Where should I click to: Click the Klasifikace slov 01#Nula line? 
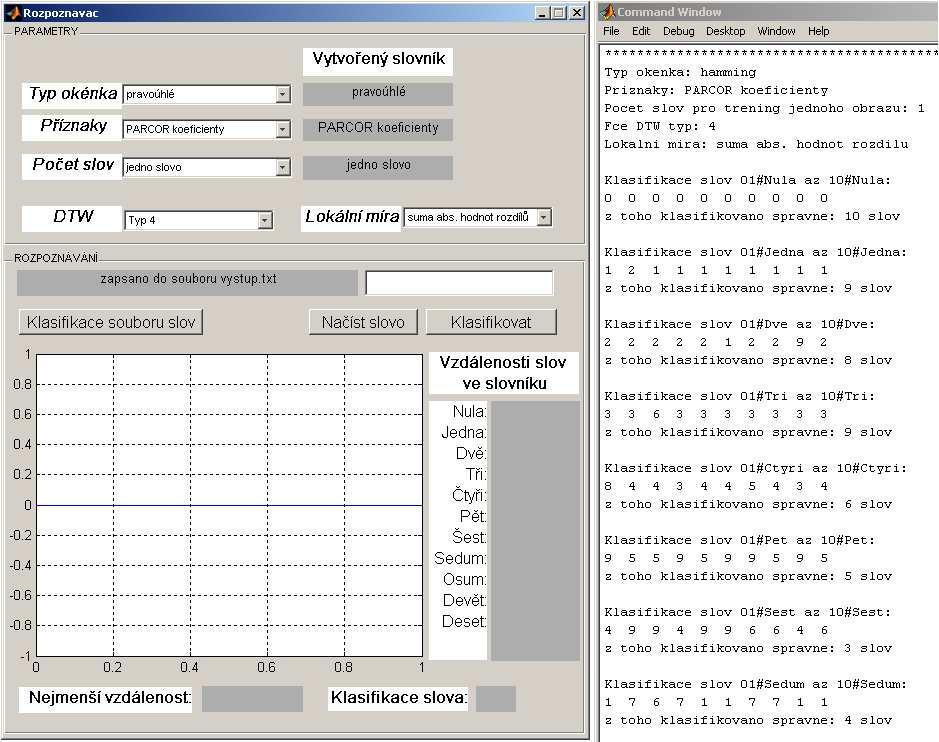coord(747,180)
